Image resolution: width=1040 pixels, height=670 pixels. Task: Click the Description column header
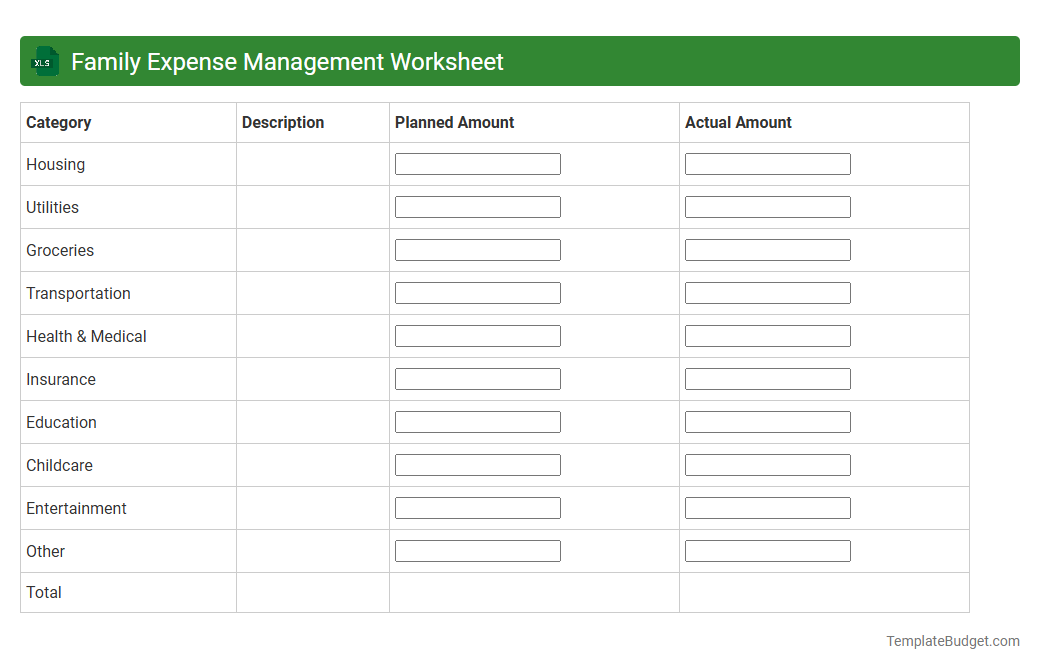(x=283, y=122)
